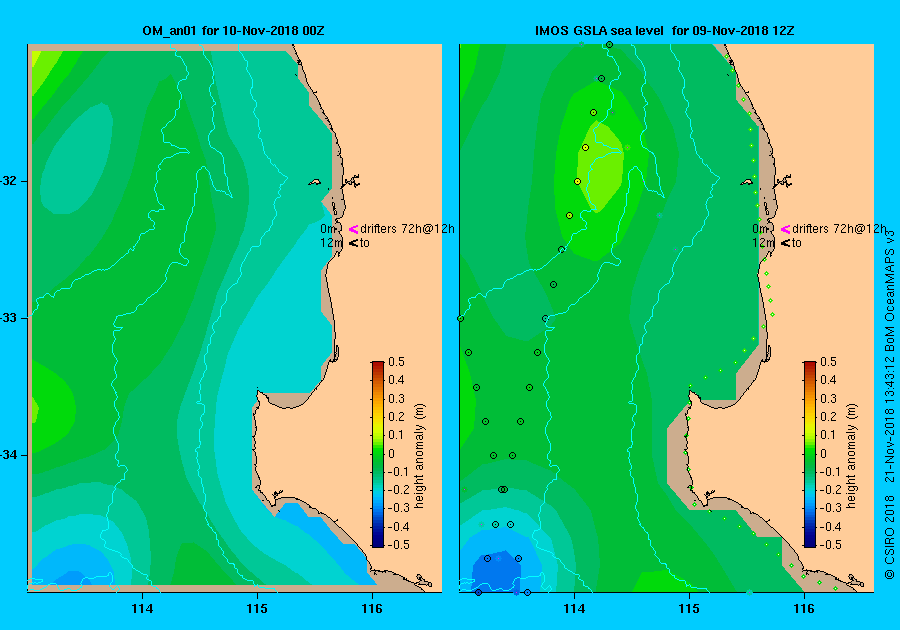Click the '0m' depth label in right map legend
900x630 pixels.
[x=760, y=229]
